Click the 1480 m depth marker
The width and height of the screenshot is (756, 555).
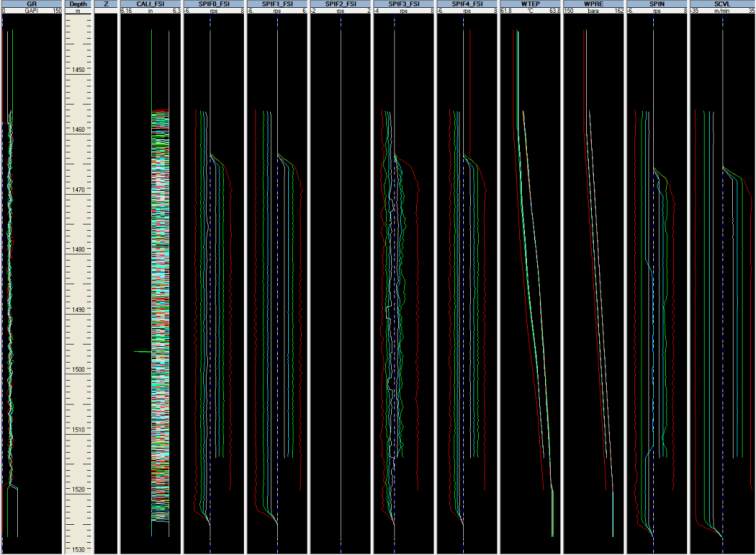[x=78, y=250]
